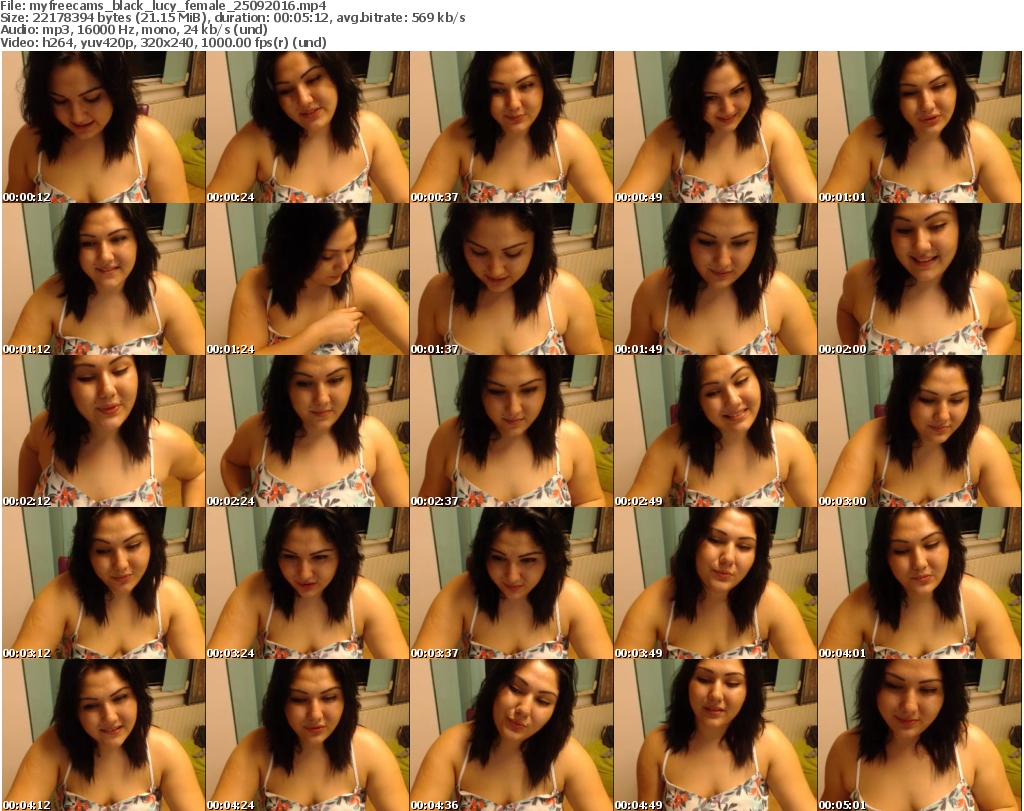The width and height of the screenshot is (1024, 811).
Task: Click the 00:04:49 timestamp label
Action: point(639,804)
